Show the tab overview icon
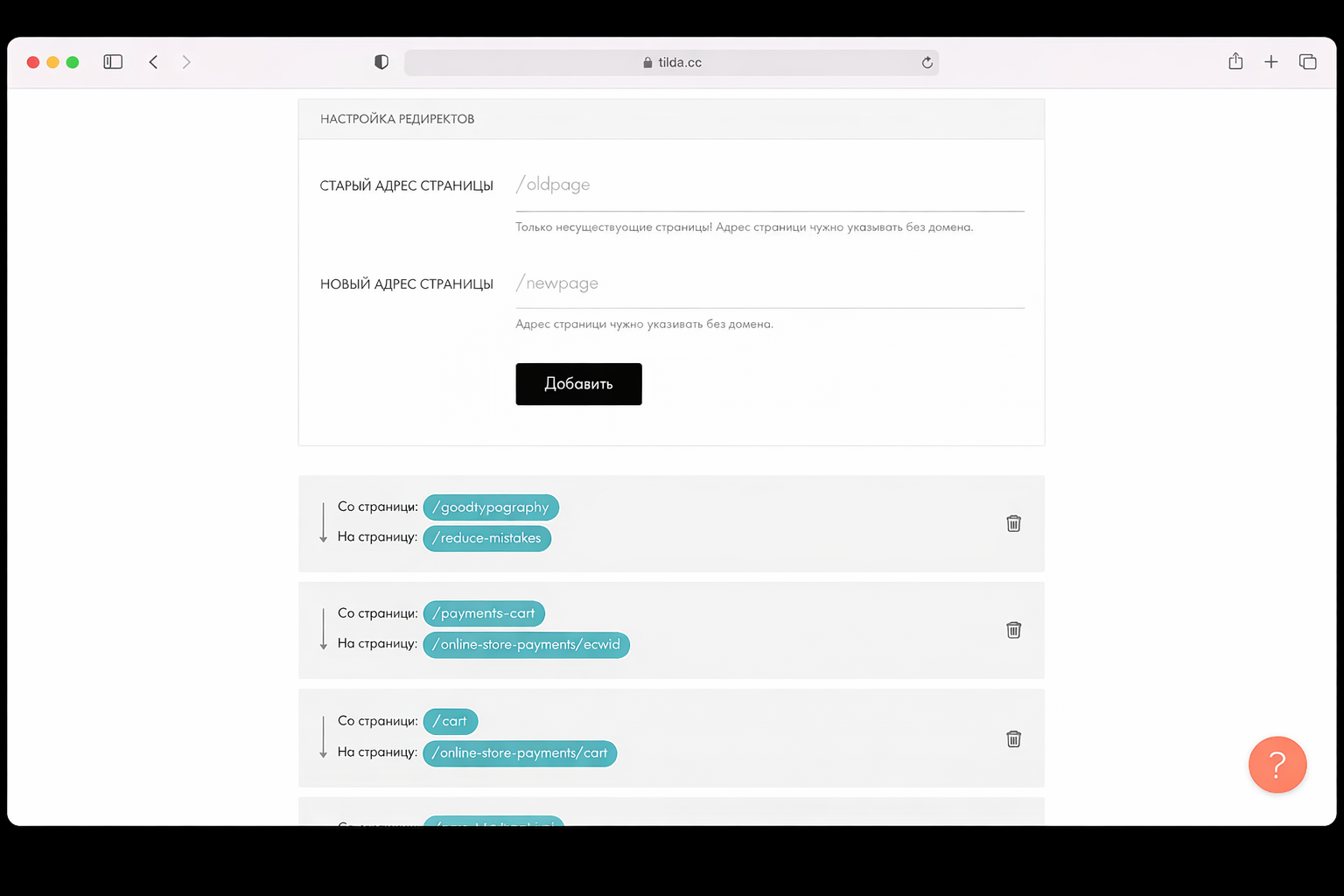Screen dimensions: 1344x896 (x=1308, y=62)
